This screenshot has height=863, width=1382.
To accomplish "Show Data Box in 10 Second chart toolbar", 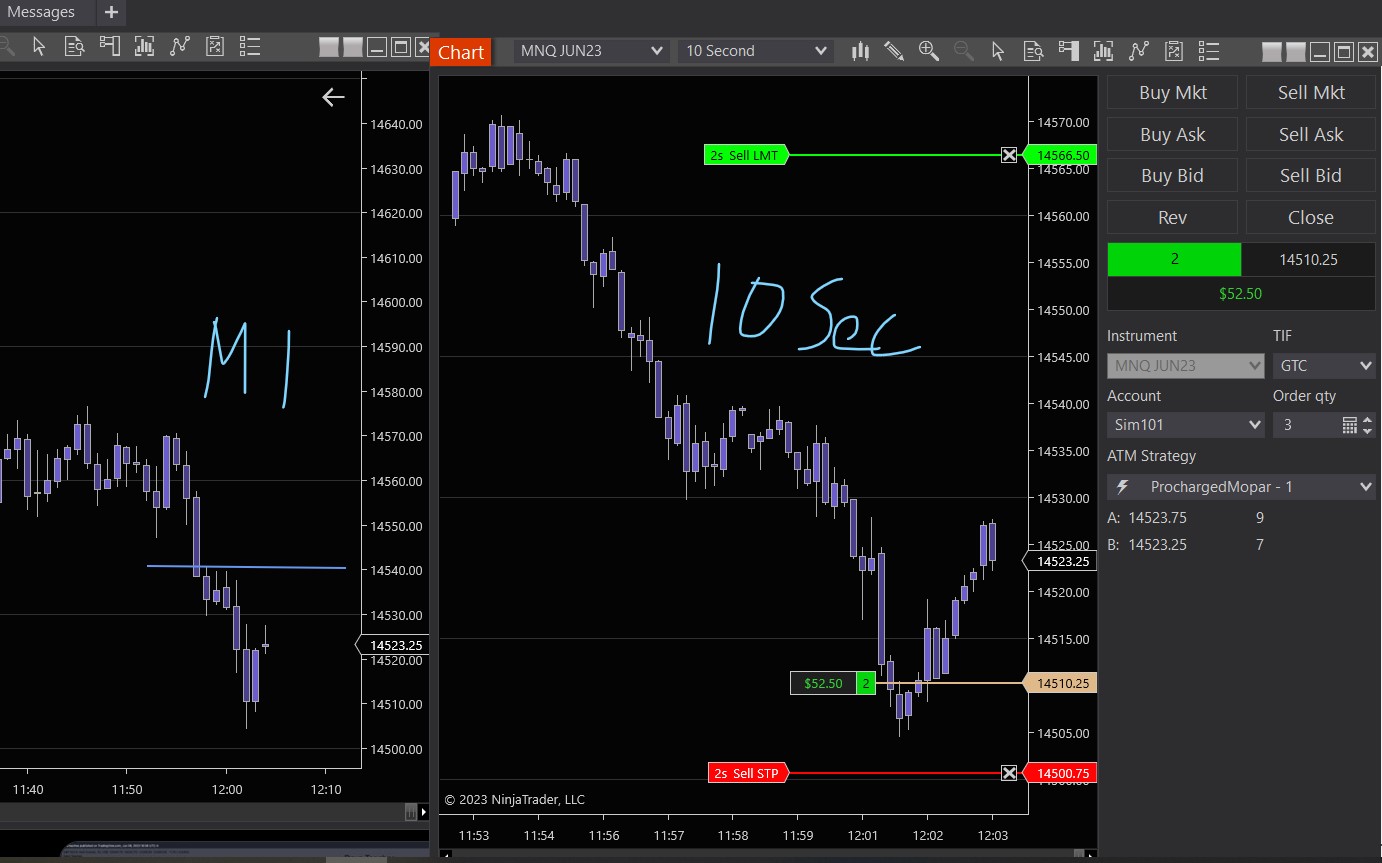I will pos(1033,51).
